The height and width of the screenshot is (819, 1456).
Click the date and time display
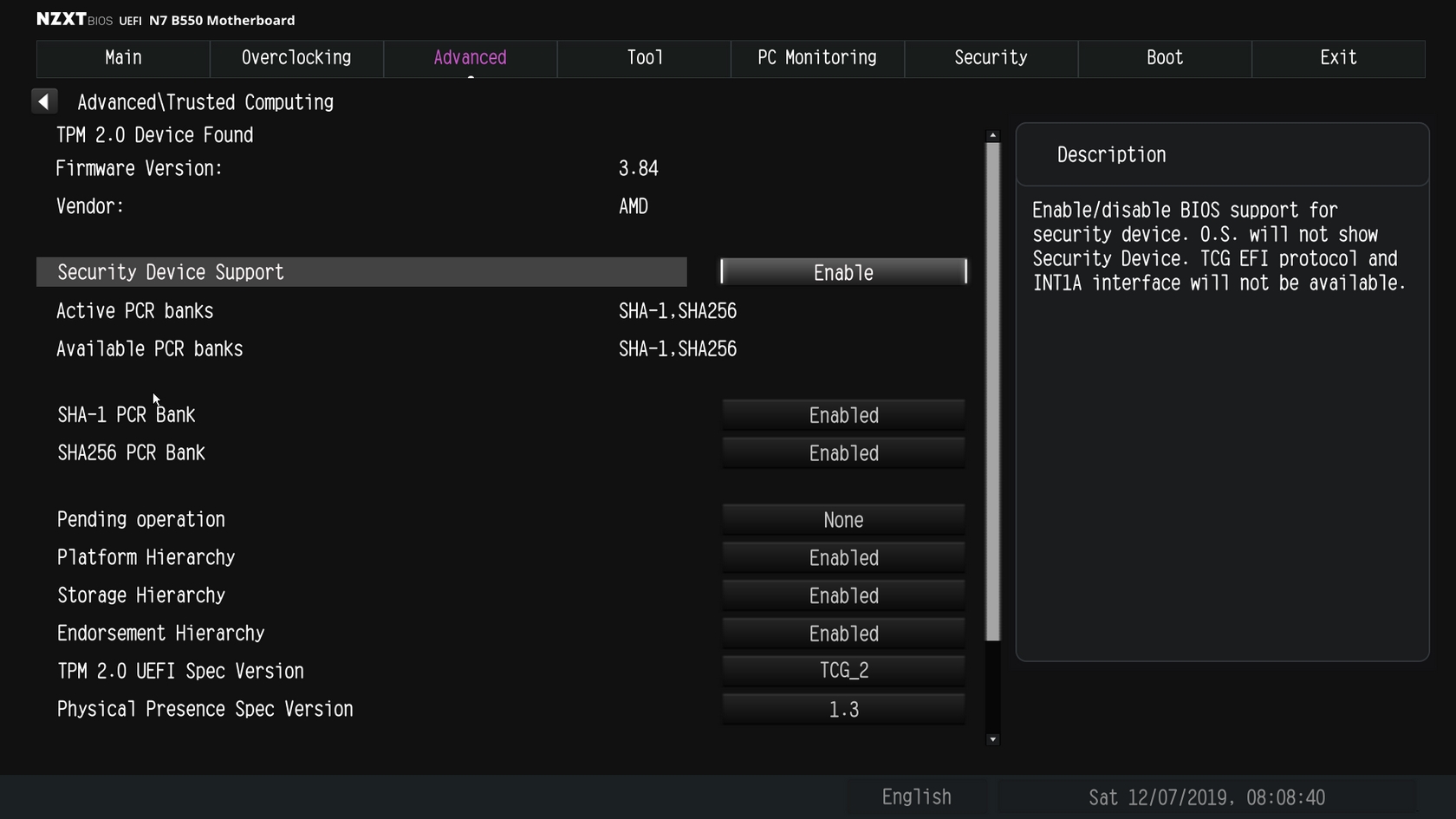click(x=1206, y=797)
